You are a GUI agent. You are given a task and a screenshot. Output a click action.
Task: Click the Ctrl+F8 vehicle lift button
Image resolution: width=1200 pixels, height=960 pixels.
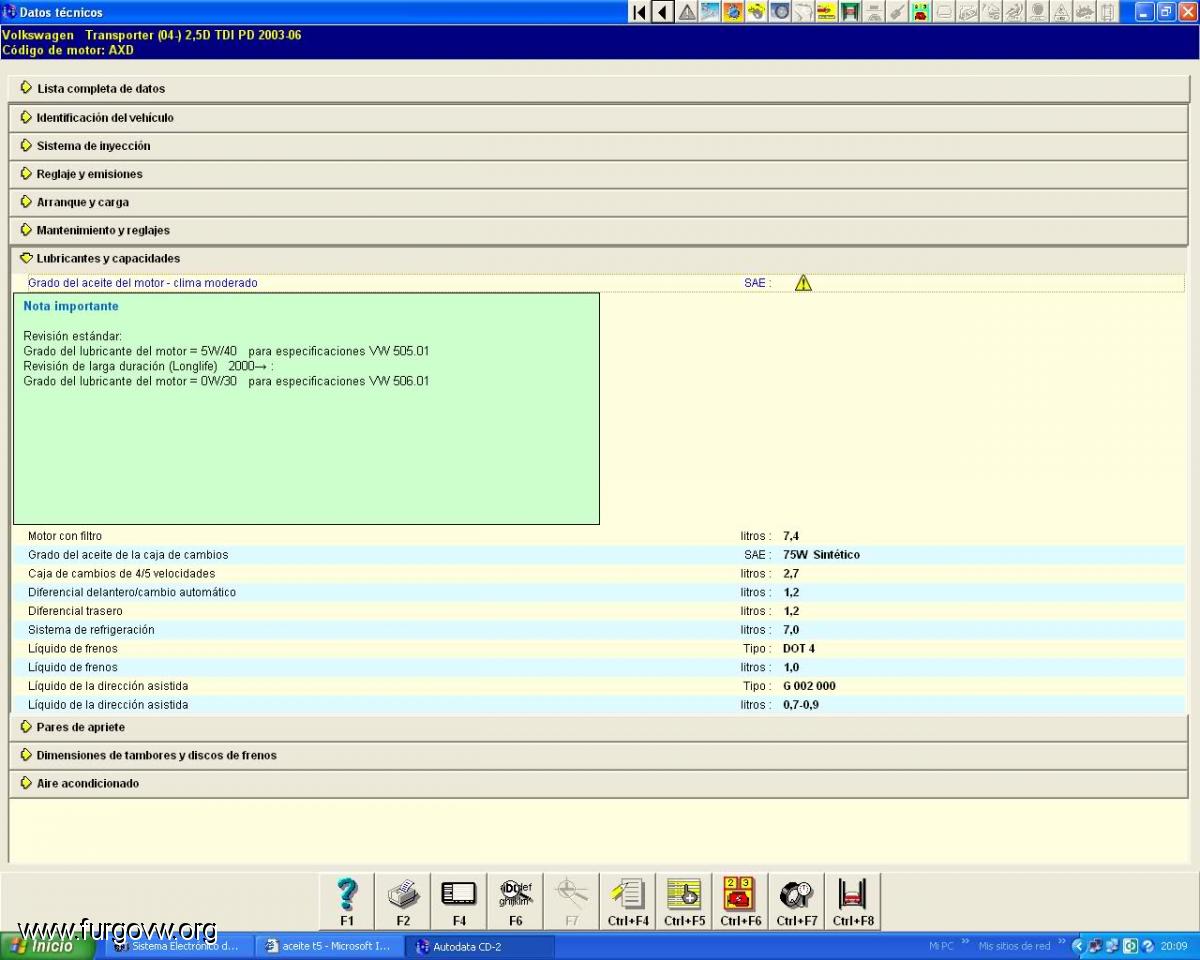[x=852, y=901]
